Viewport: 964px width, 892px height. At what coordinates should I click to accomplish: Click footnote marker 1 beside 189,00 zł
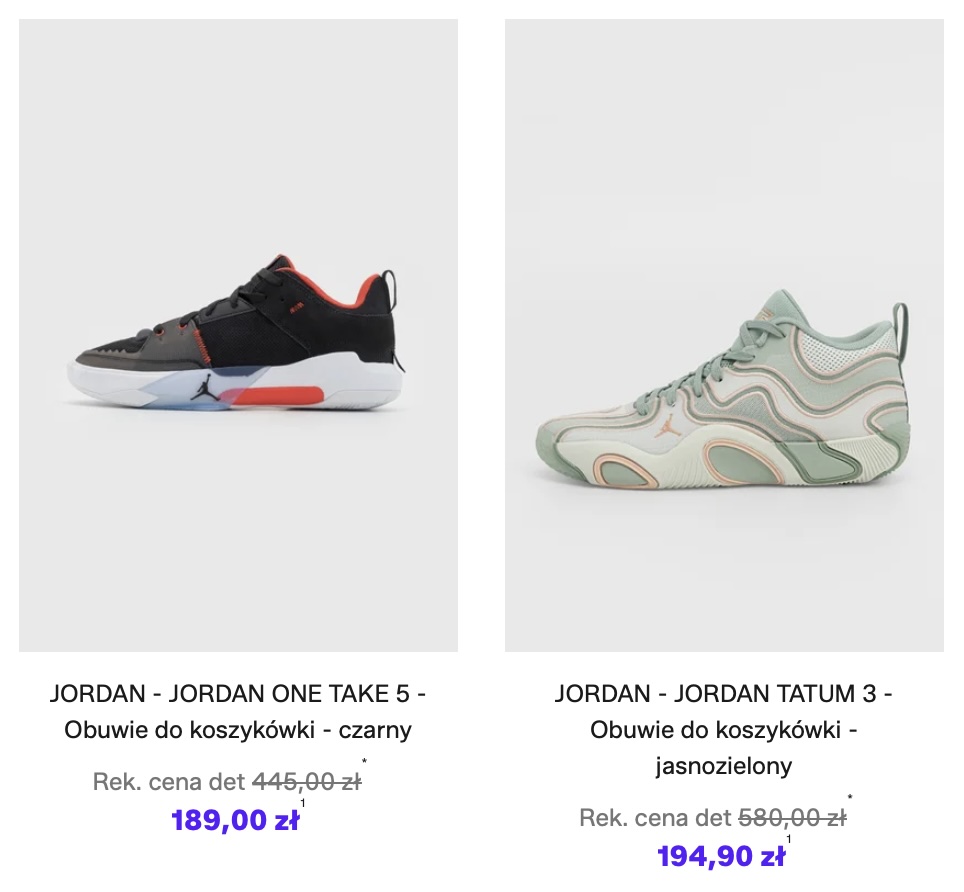coord(303,803)
